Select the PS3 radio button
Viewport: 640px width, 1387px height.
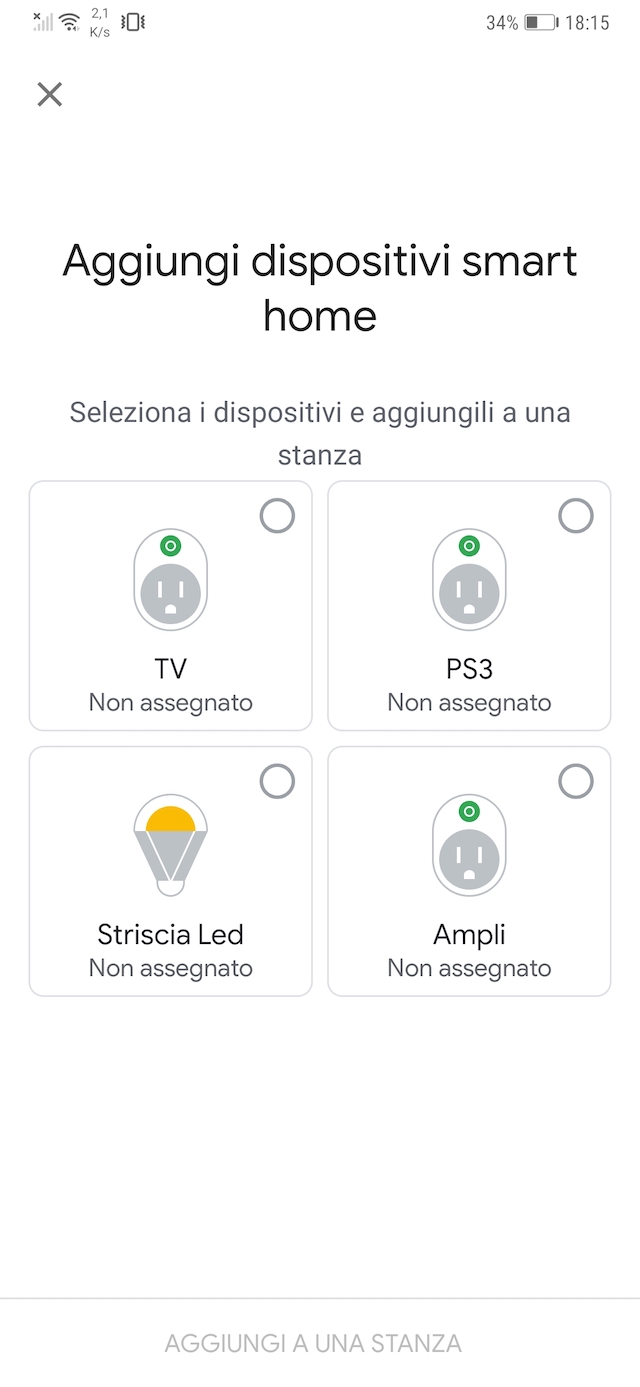(x=575, y=516)
